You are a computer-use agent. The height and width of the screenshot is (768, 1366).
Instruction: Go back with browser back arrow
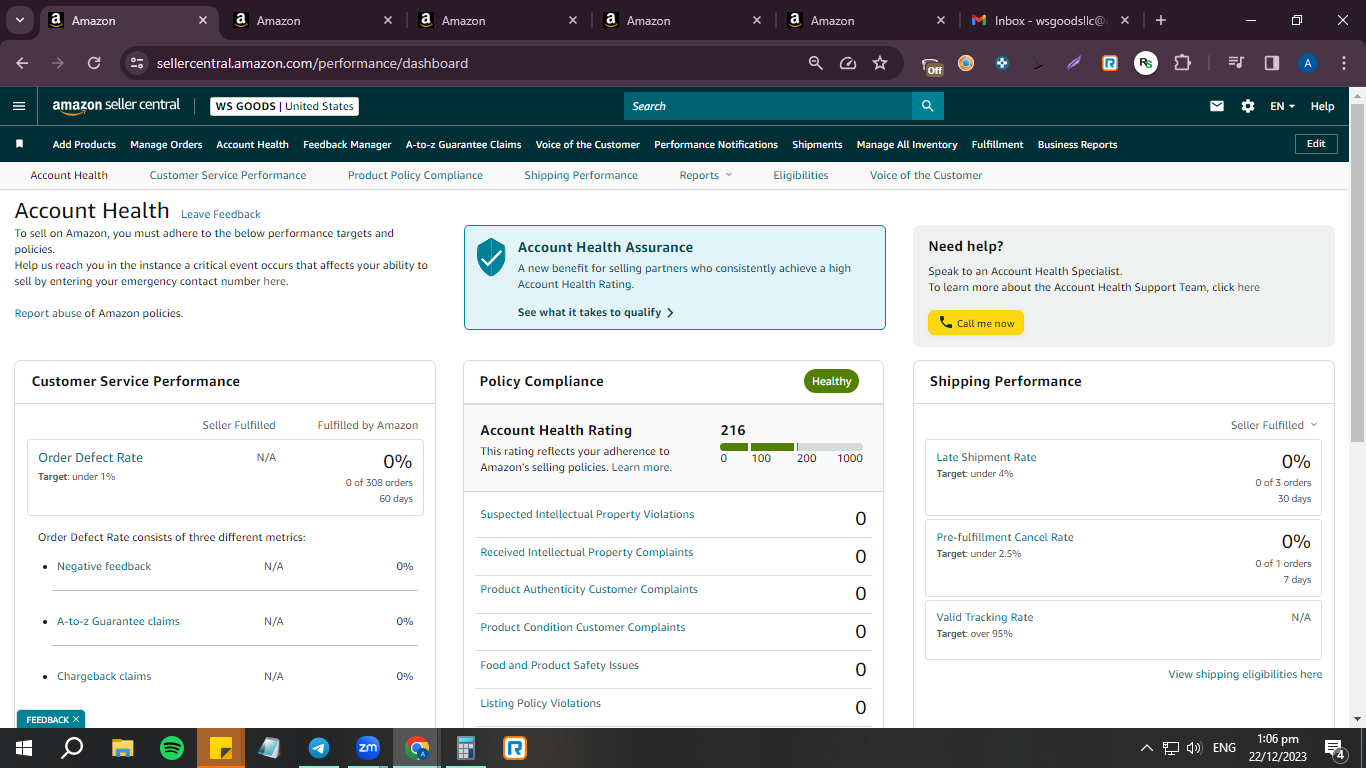(22, 63)
